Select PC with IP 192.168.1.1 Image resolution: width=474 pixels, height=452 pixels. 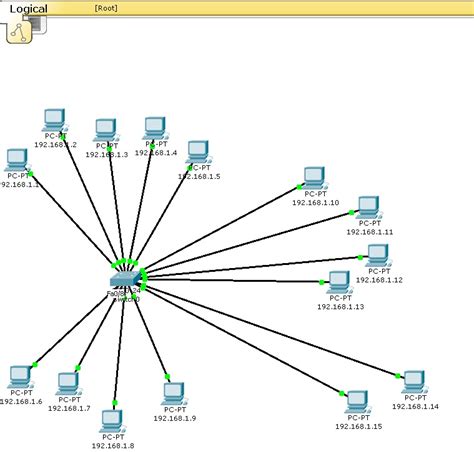coord(17,160)
